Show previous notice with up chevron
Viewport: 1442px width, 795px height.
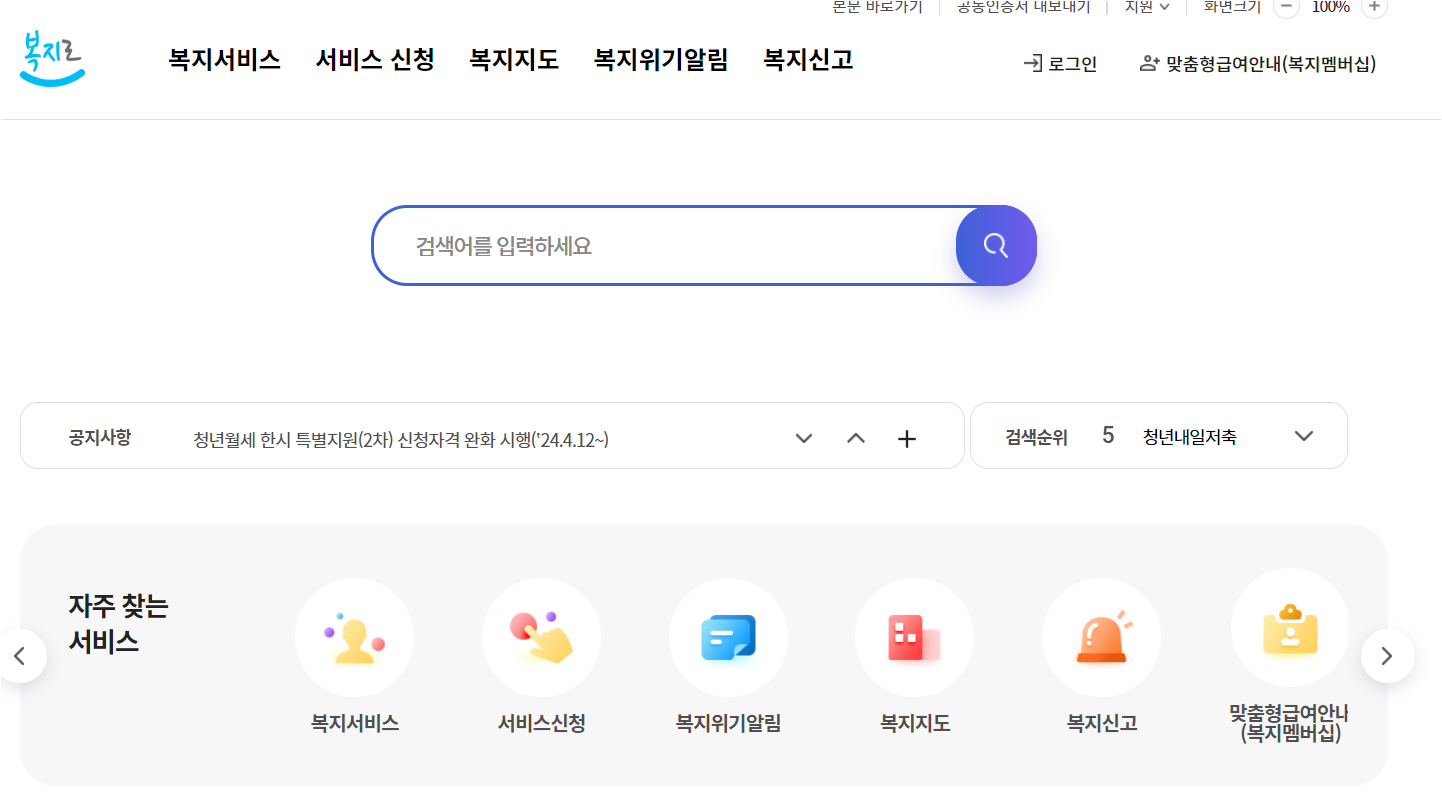click(x=856, y=438)
